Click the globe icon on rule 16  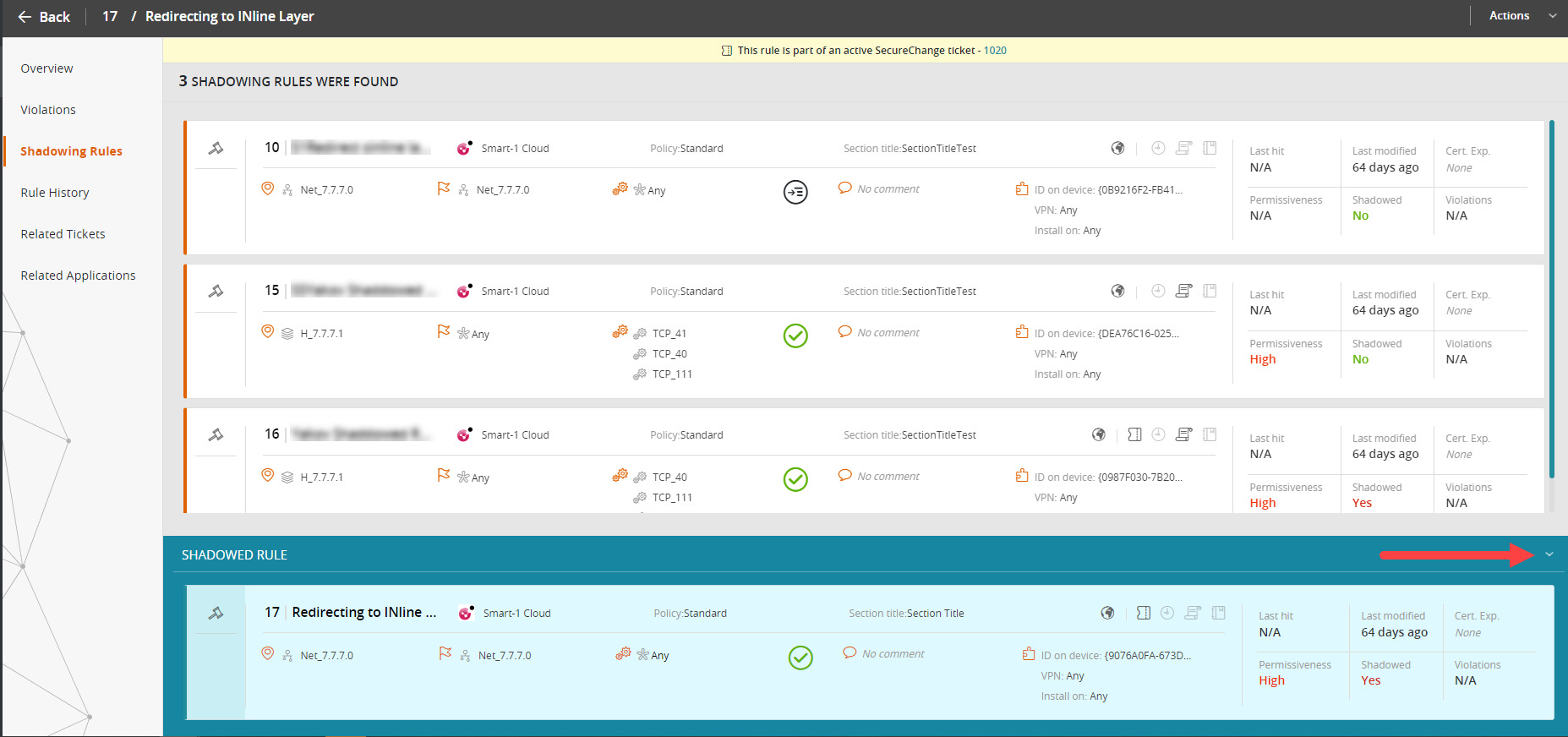pos(1098,434)
